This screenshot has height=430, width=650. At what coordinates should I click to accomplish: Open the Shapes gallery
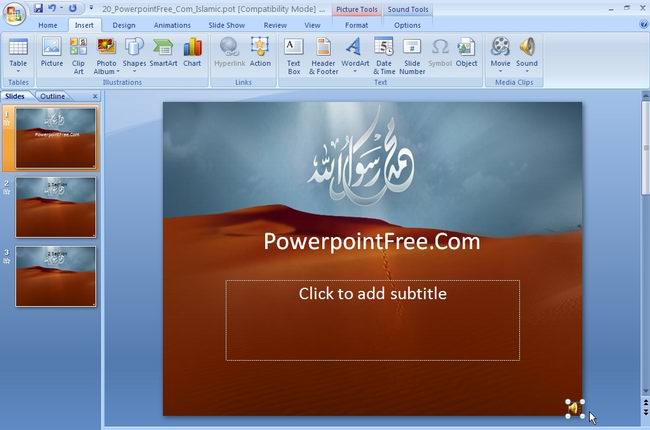134,55
